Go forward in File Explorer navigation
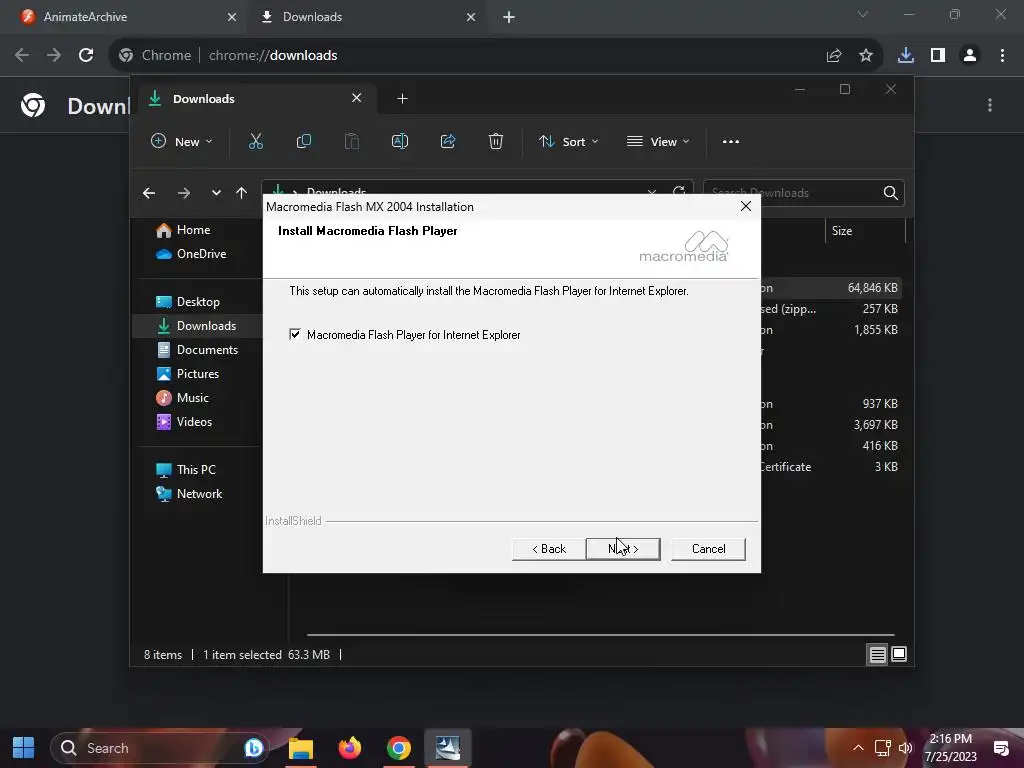Viewport: 1024px width, 768px height. point(184,193)
